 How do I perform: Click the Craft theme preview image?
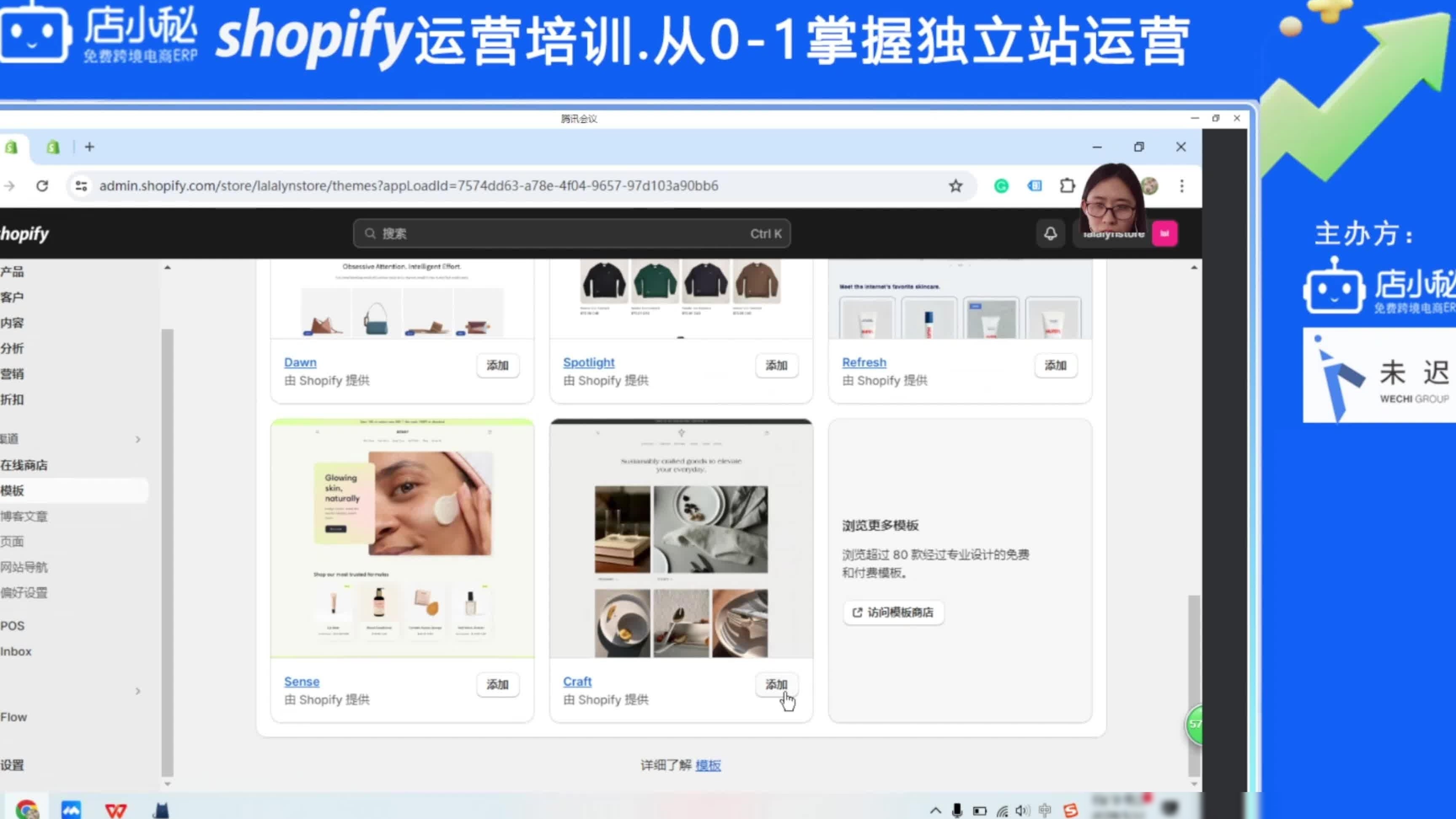[x=681, y=539]
